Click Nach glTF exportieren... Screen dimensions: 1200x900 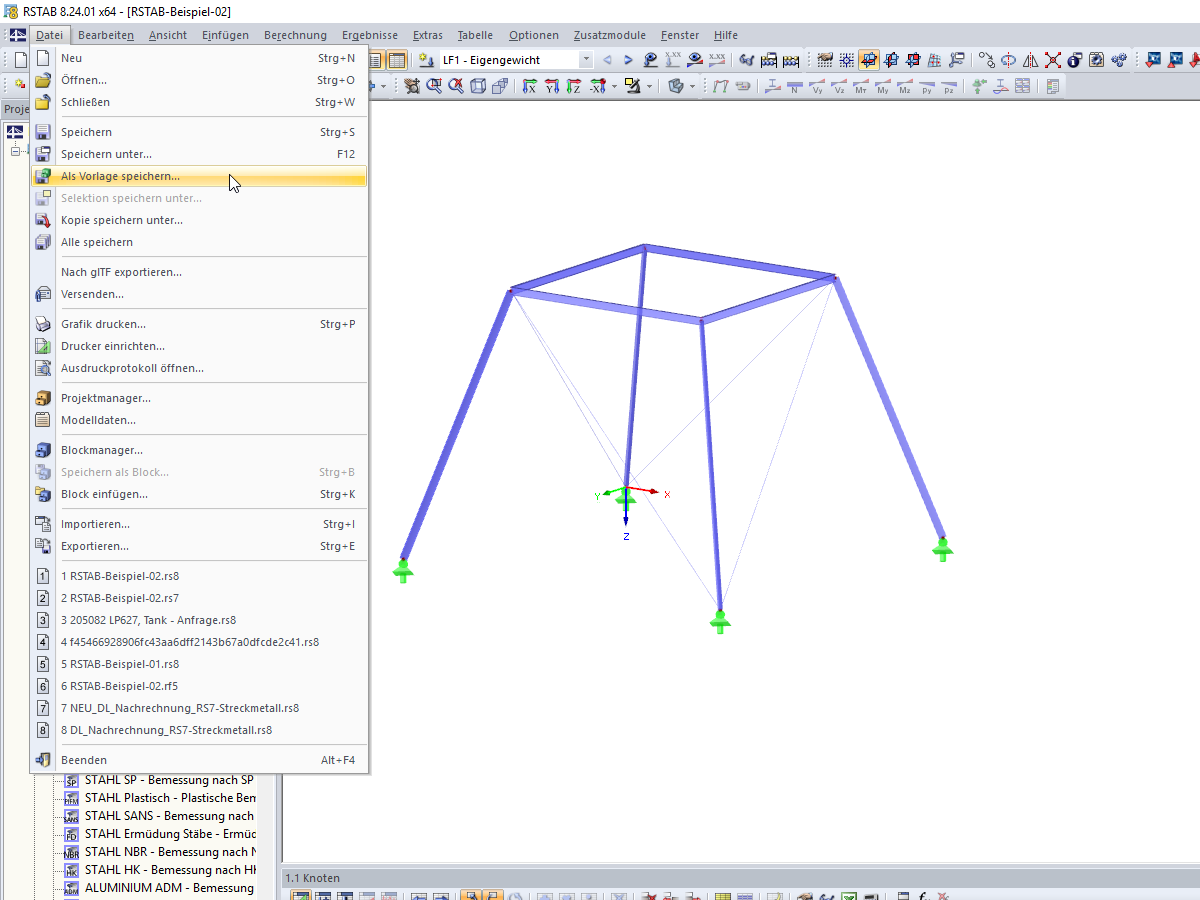[x=200, y=272]
